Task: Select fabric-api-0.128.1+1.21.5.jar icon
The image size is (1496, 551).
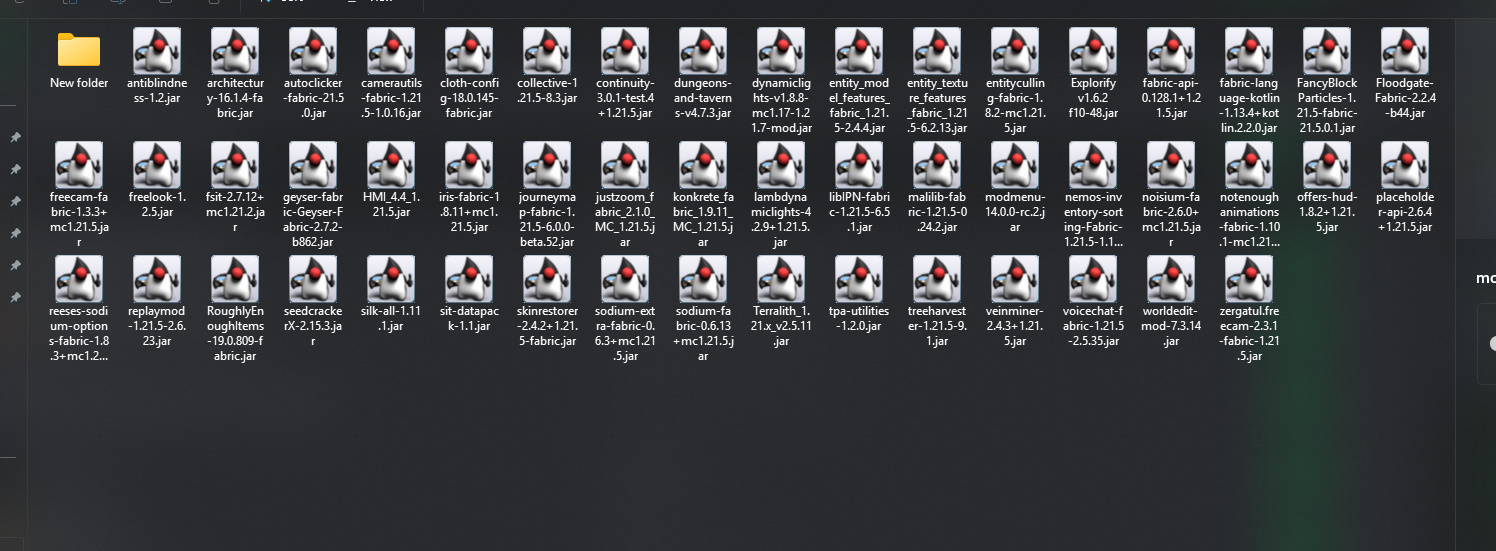Action: click(x=1171, y=51)
